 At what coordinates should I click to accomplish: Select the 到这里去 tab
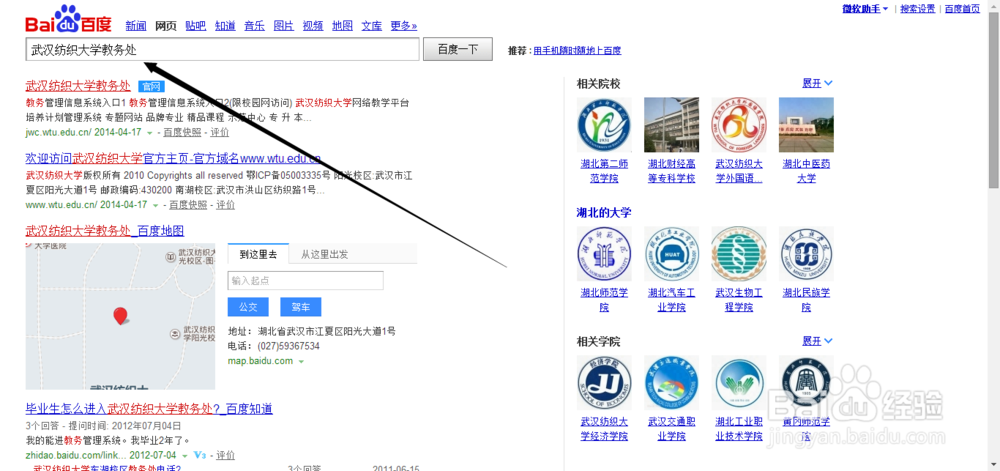(x=258, y=254)
